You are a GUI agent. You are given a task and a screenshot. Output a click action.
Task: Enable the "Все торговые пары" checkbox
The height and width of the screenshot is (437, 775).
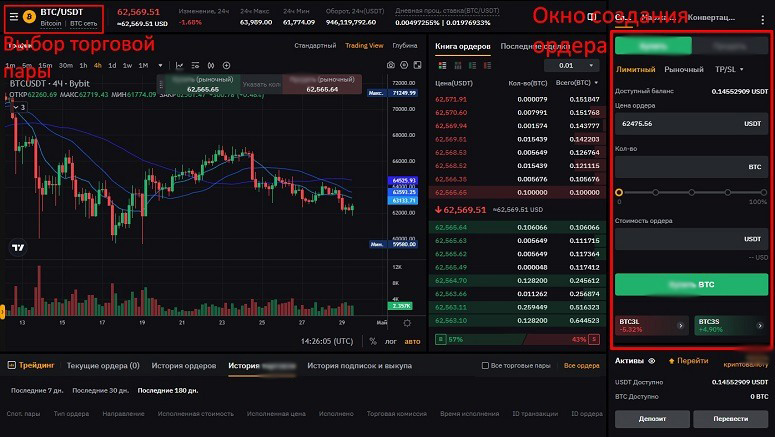(x=486, y=365)
